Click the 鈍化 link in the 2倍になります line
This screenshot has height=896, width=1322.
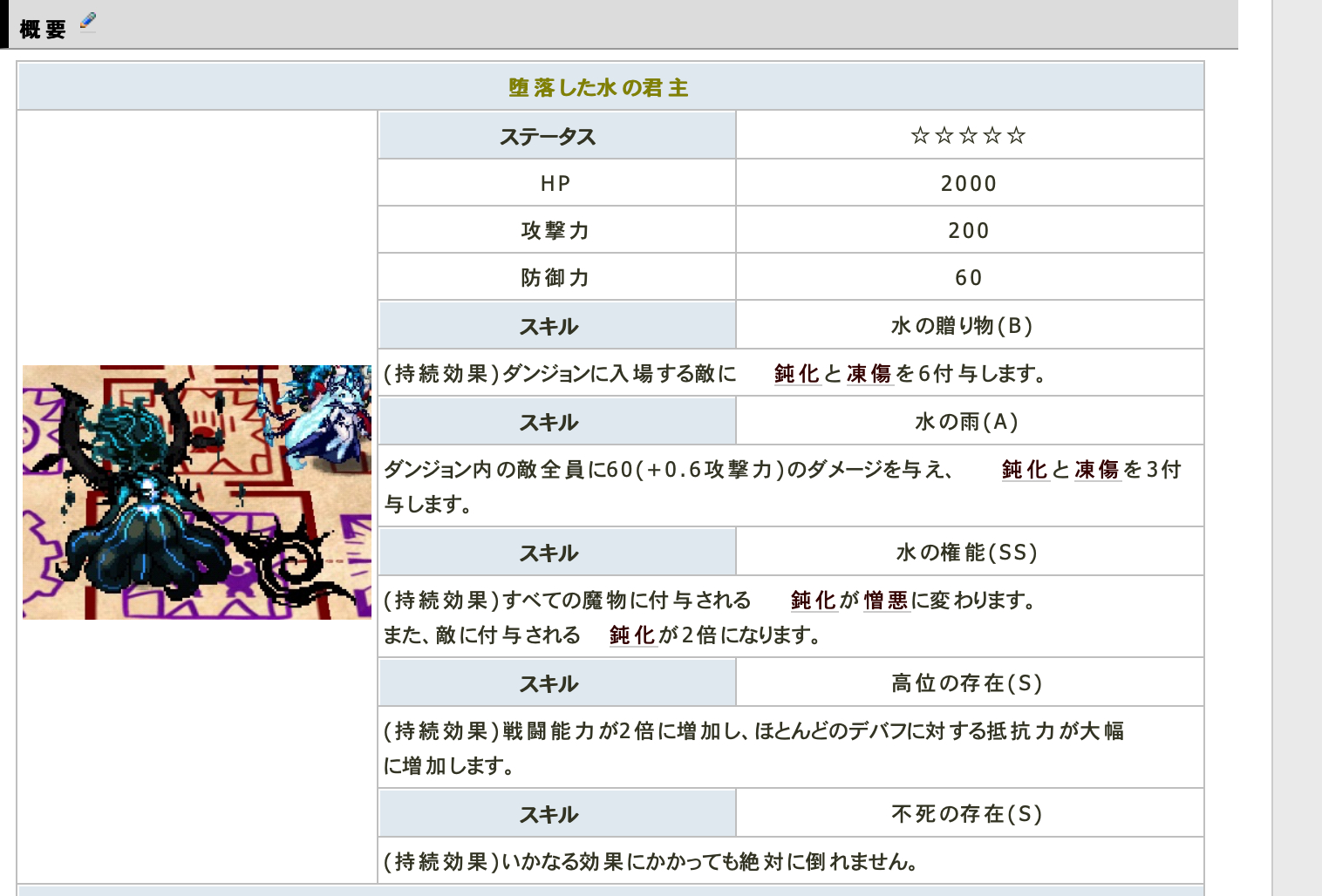pos(632,635)
